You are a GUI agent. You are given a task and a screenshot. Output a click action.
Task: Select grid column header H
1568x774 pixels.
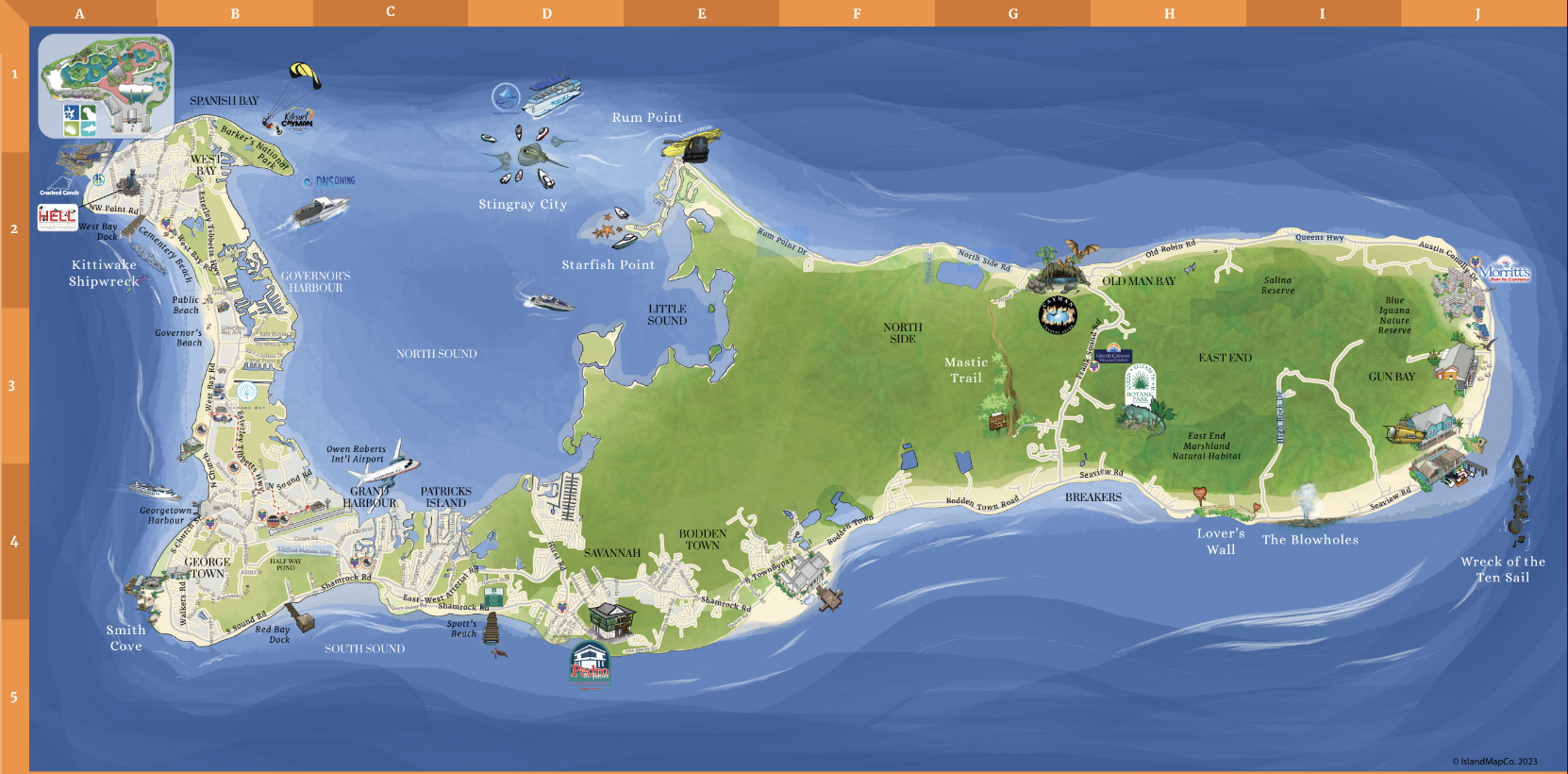(x=1169, y=13)
